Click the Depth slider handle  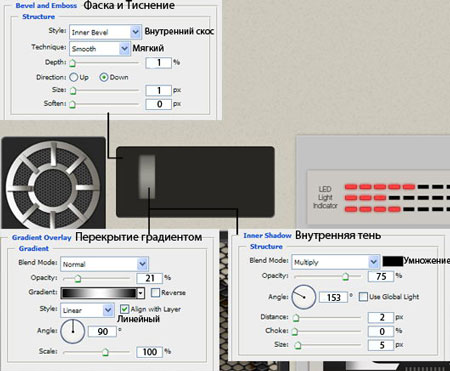click(73, 63)
